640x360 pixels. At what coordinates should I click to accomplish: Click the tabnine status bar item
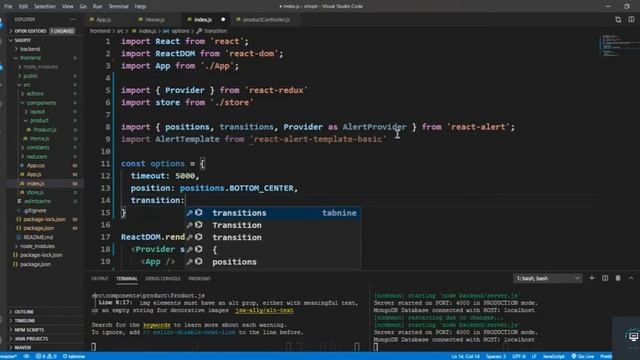(x=73, y=356)
